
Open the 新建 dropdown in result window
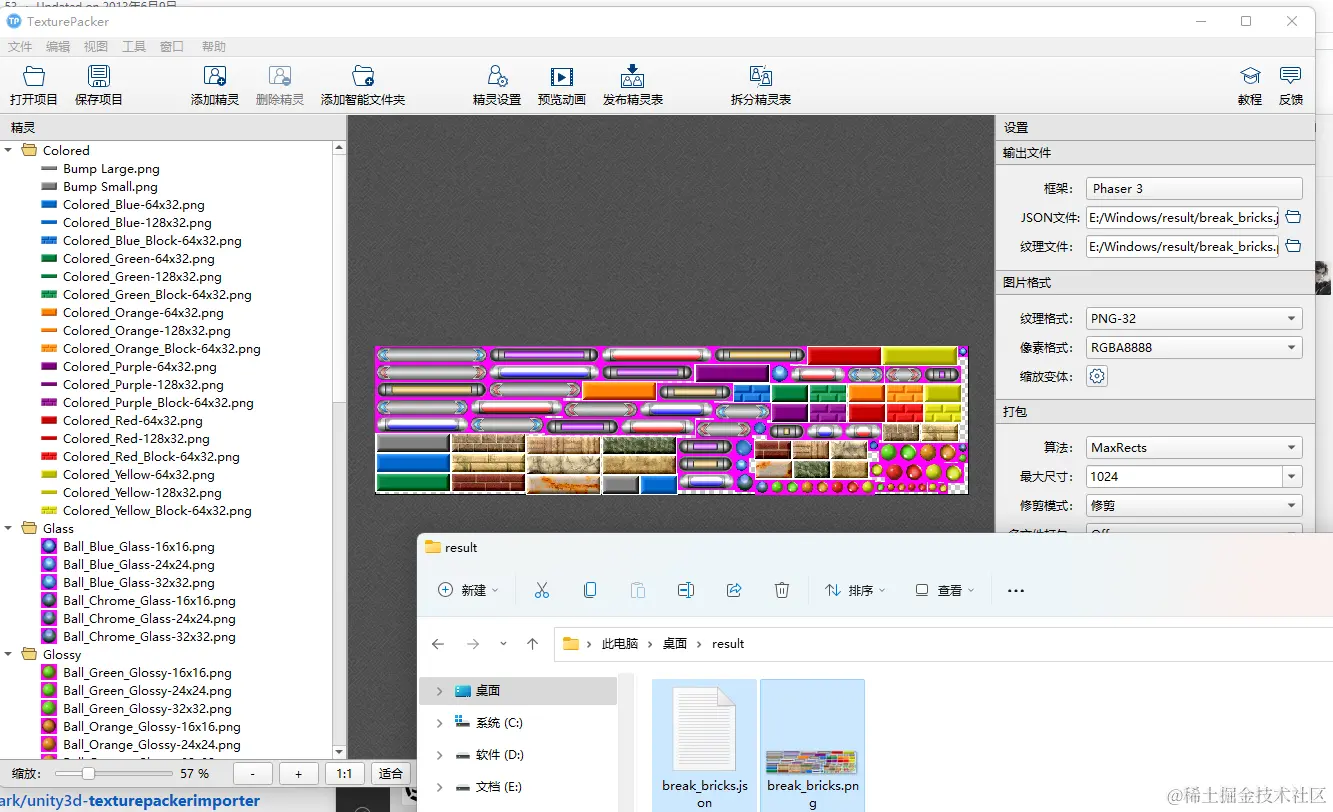click(x=468, y=590)
